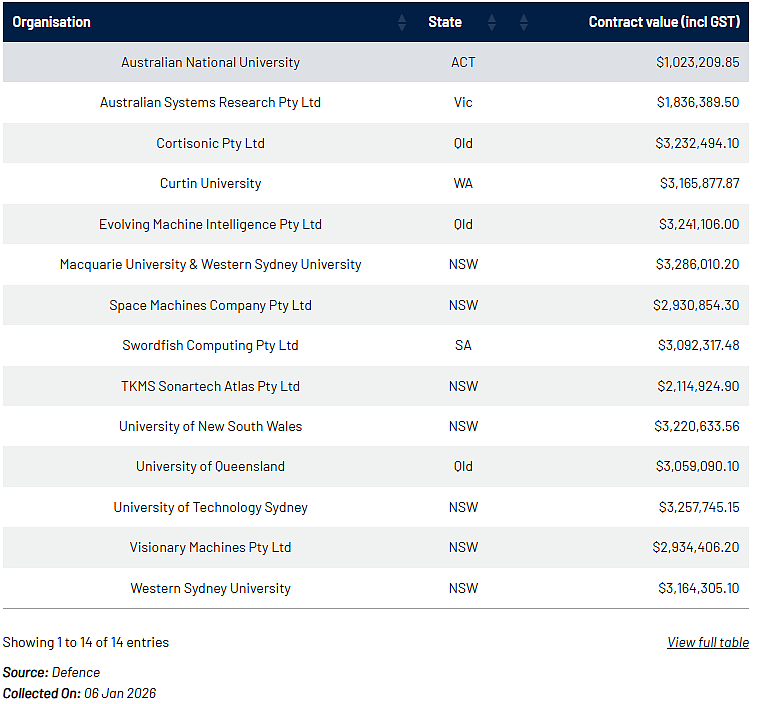Click the Cortisonic Pty Ltd organisation cell
This screenshot has height=704, width=763.
click(x=210, y=143)
